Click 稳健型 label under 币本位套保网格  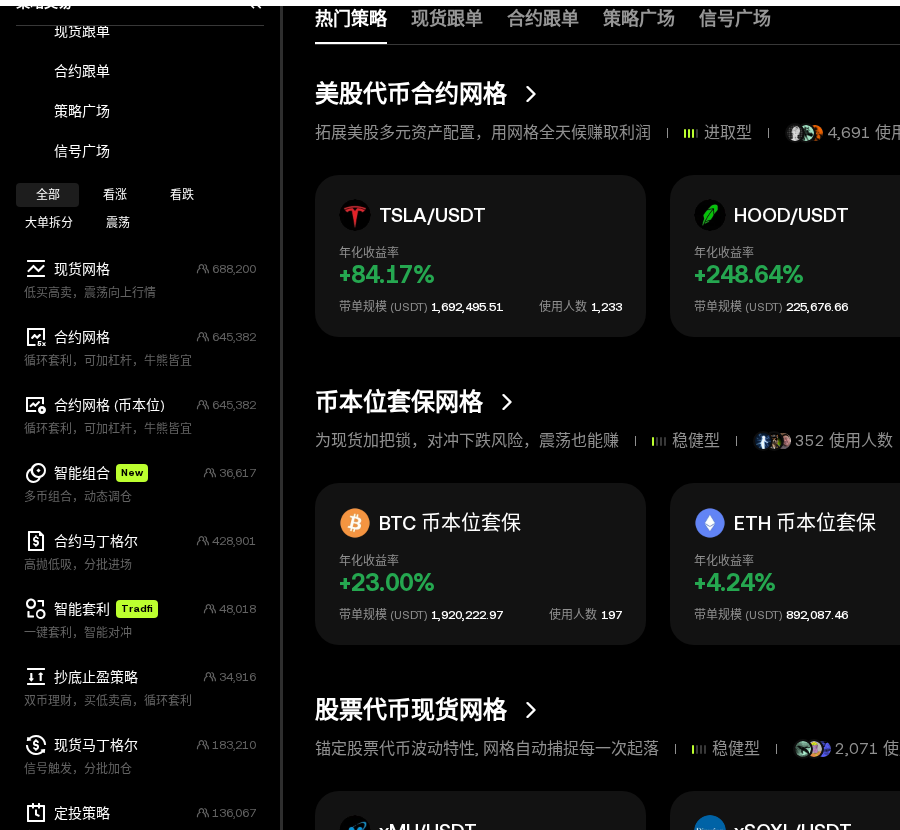pyautogui.click(x=696, y=441)
